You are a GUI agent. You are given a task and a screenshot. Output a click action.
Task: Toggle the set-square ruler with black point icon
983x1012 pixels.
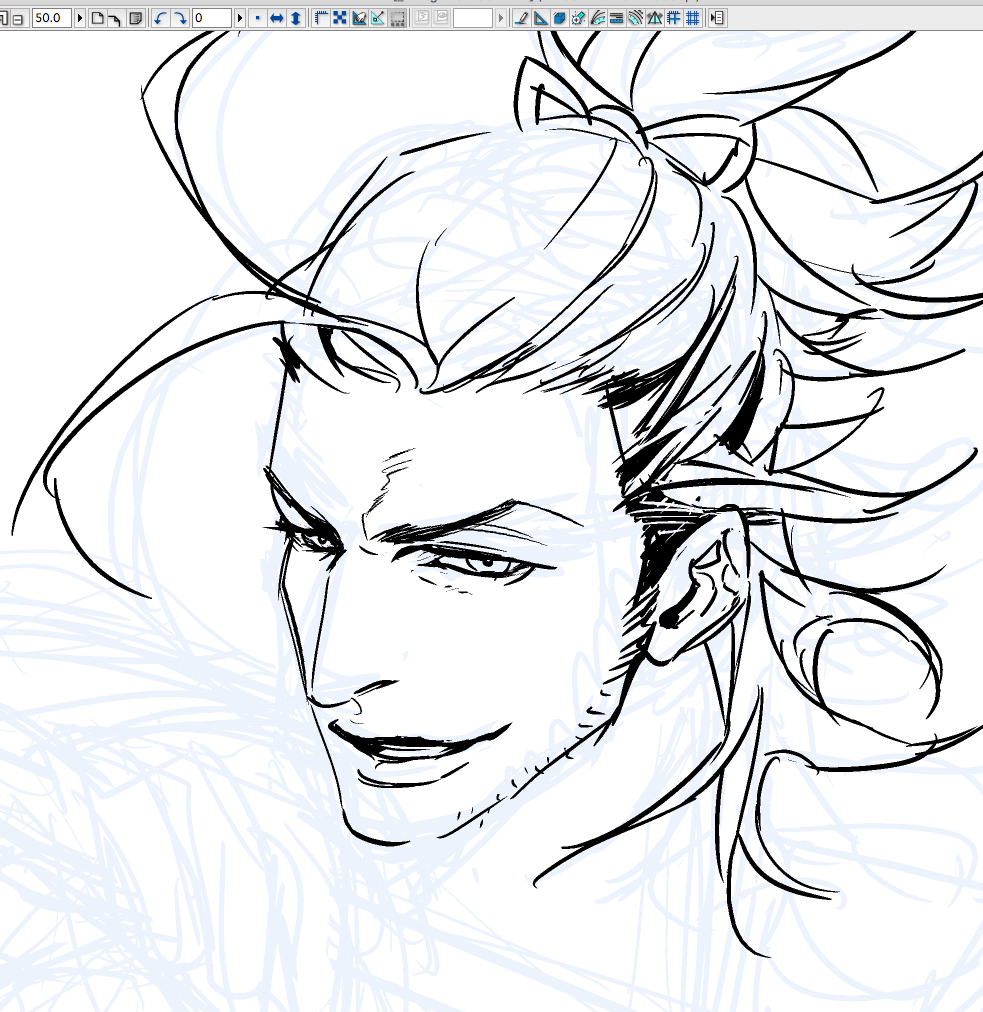coord(378,18)
